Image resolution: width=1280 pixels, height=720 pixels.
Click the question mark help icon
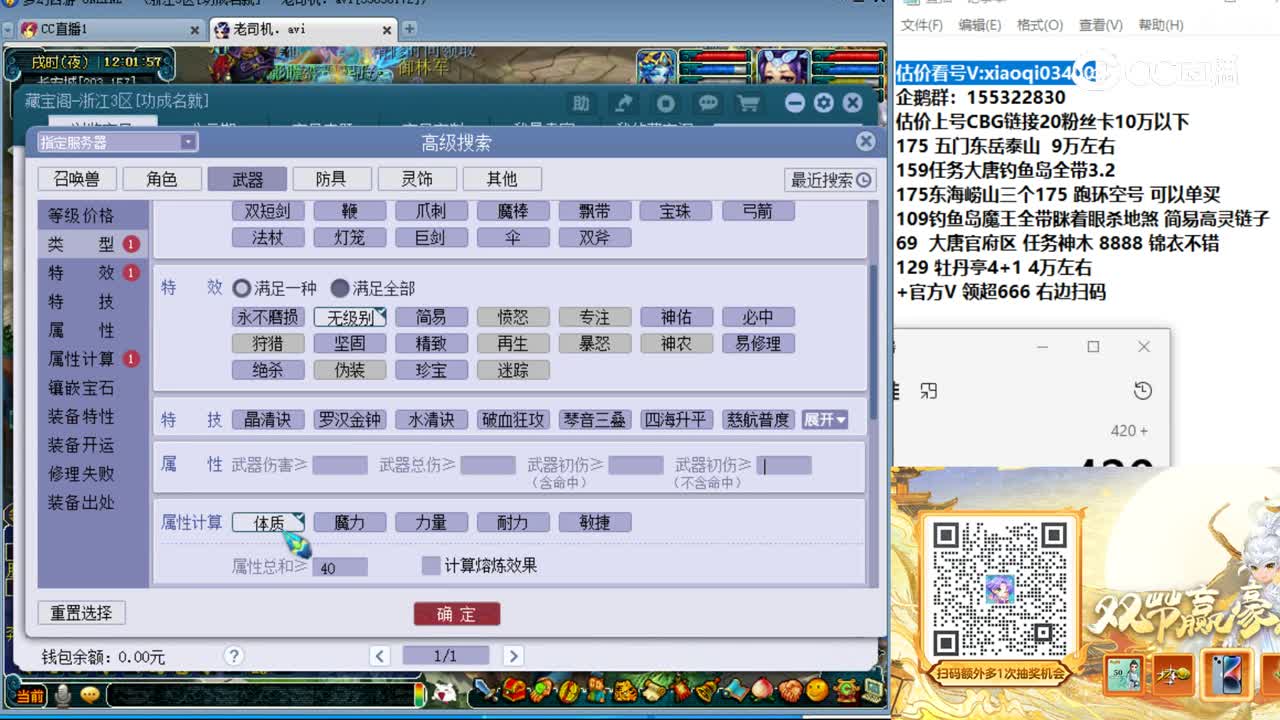pyautogui.click(x=234, y=656)
